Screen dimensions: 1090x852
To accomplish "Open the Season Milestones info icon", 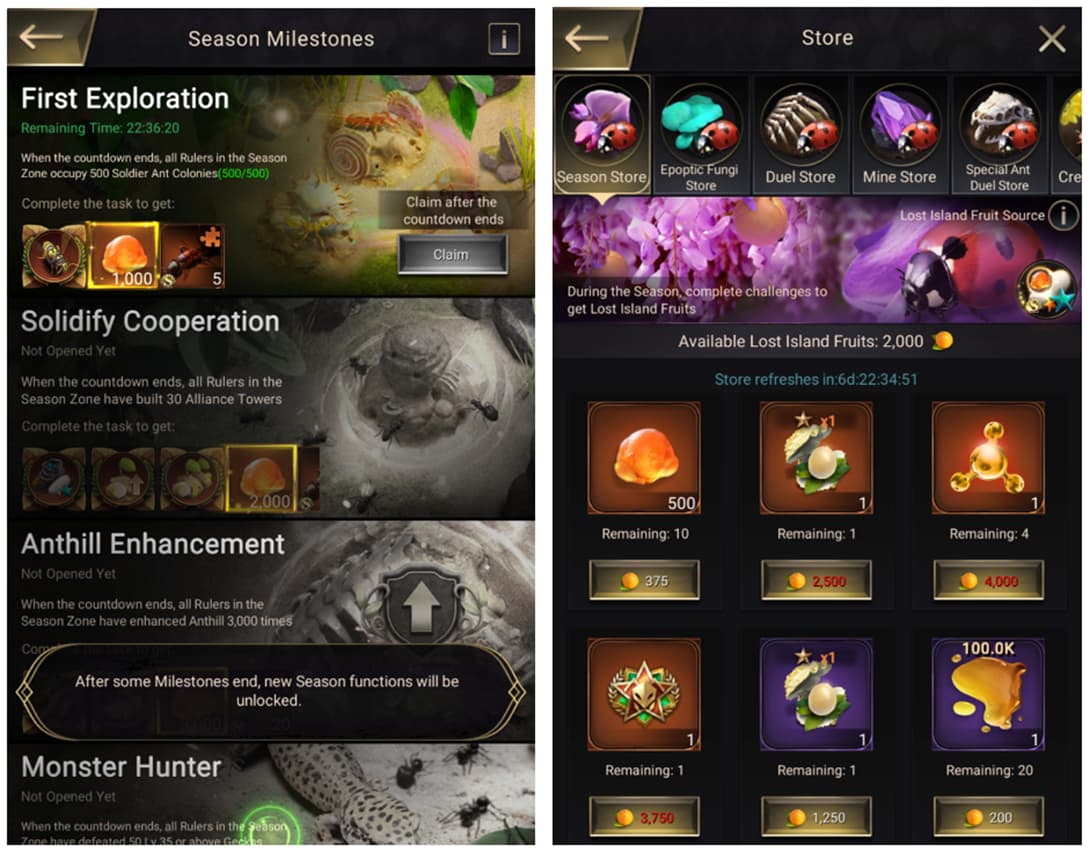I will 504,38.
